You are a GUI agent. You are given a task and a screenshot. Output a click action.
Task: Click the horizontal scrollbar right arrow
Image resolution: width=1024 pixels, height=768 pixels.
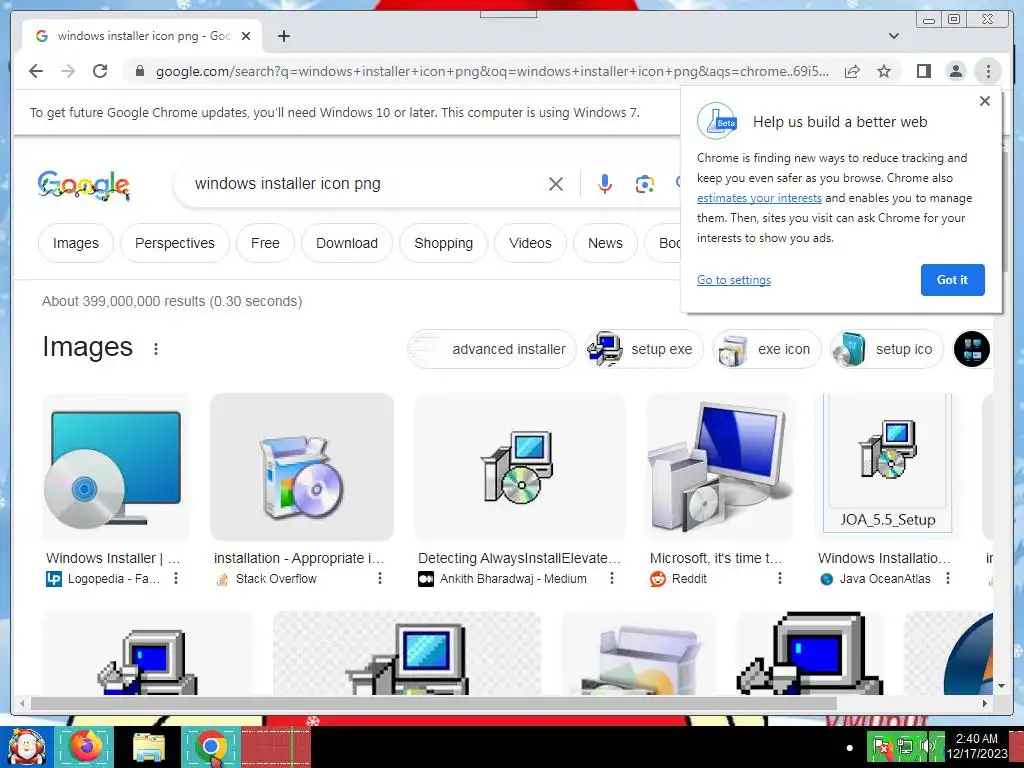[x=985, y=703]
